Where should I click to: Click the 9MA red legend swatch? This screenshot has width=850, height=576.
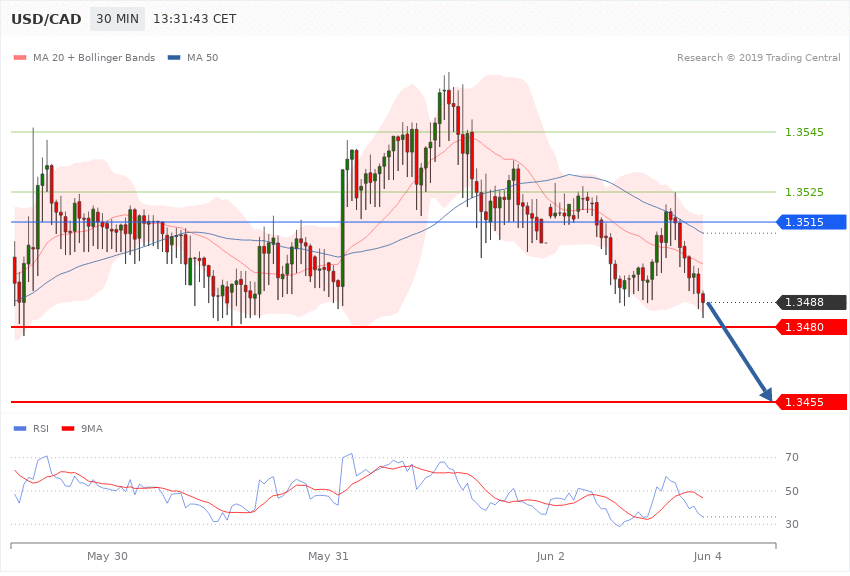68,429
